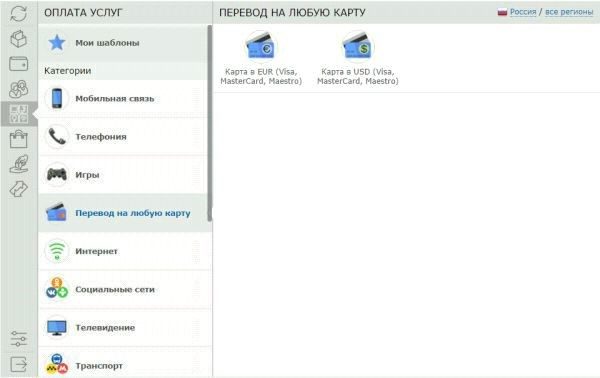This screenshot has width=600, height=378.
Task: Open settings sliders icon in sidebar
Action: [18, 339]
